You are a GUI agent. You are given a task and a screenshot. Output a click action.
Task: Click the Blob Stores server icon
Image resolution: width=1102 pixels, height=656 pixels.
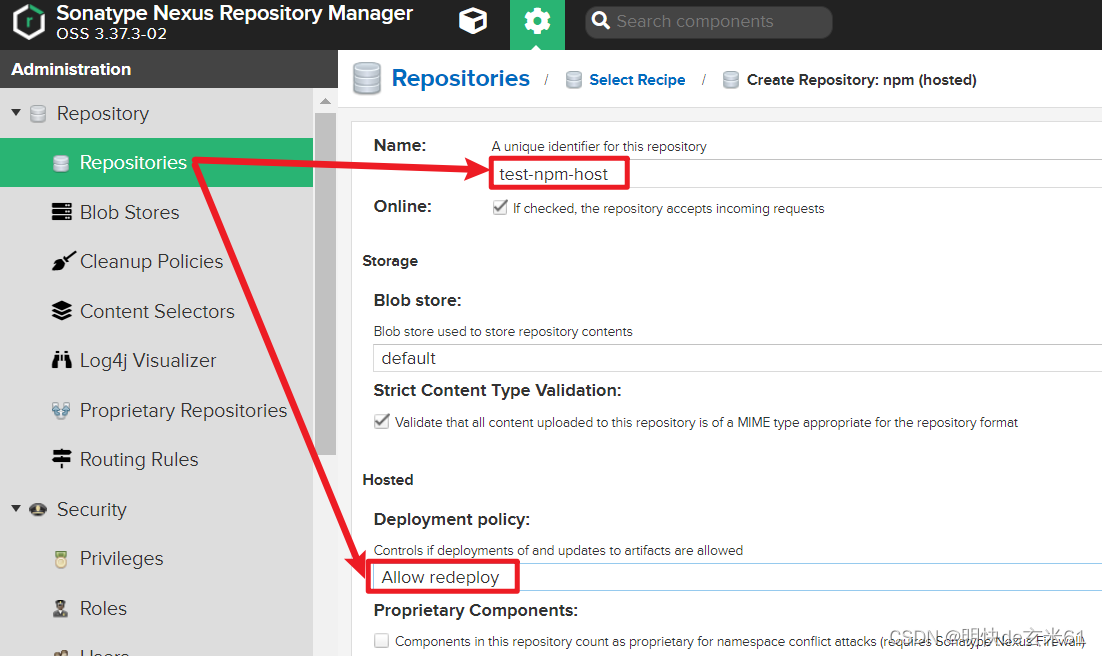[x=62, y=212]
